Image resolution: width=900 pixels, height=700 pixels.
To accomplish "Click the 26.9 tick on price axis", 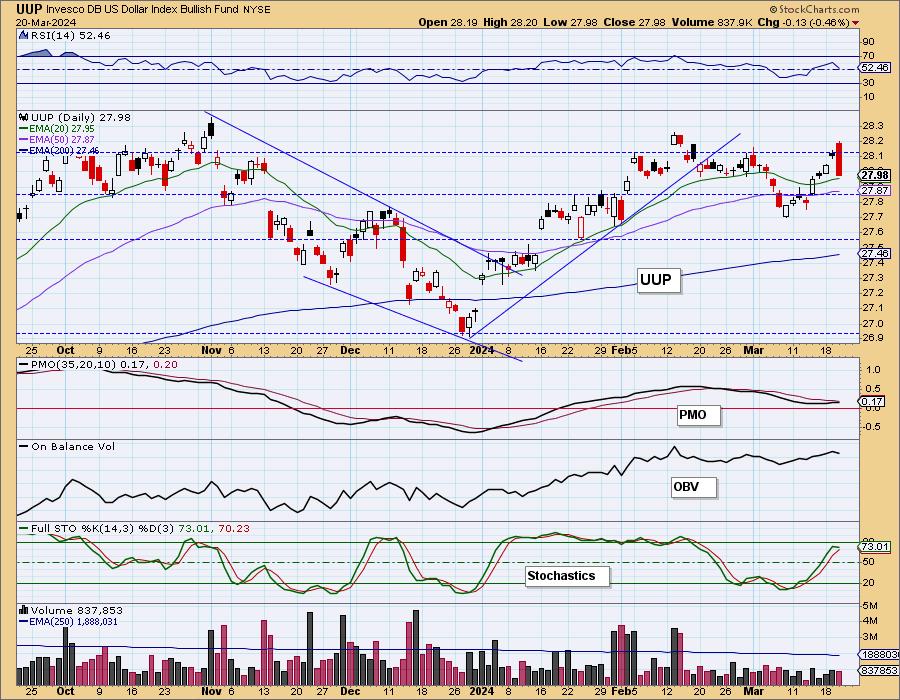I will pyautogui.click(x=872, y=338).
